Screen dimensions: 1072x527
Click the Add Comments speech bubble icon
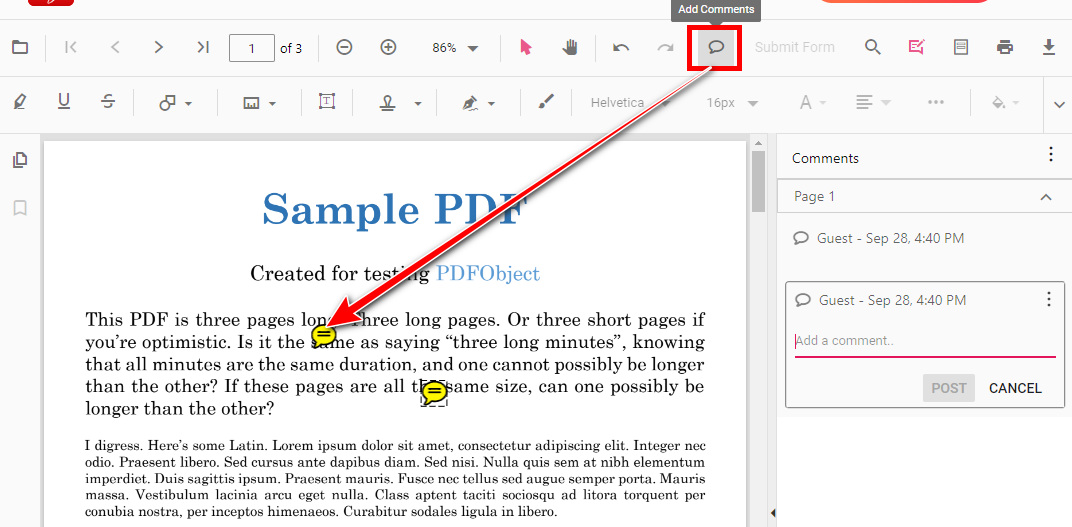click(x=715, y=47)
